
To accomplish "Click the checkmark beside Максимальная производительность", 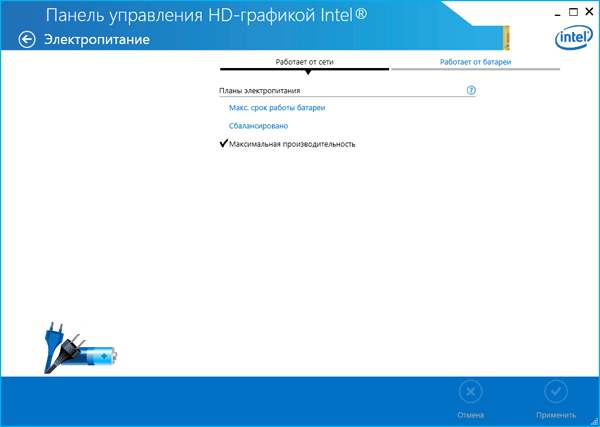I will coord(223,144).
